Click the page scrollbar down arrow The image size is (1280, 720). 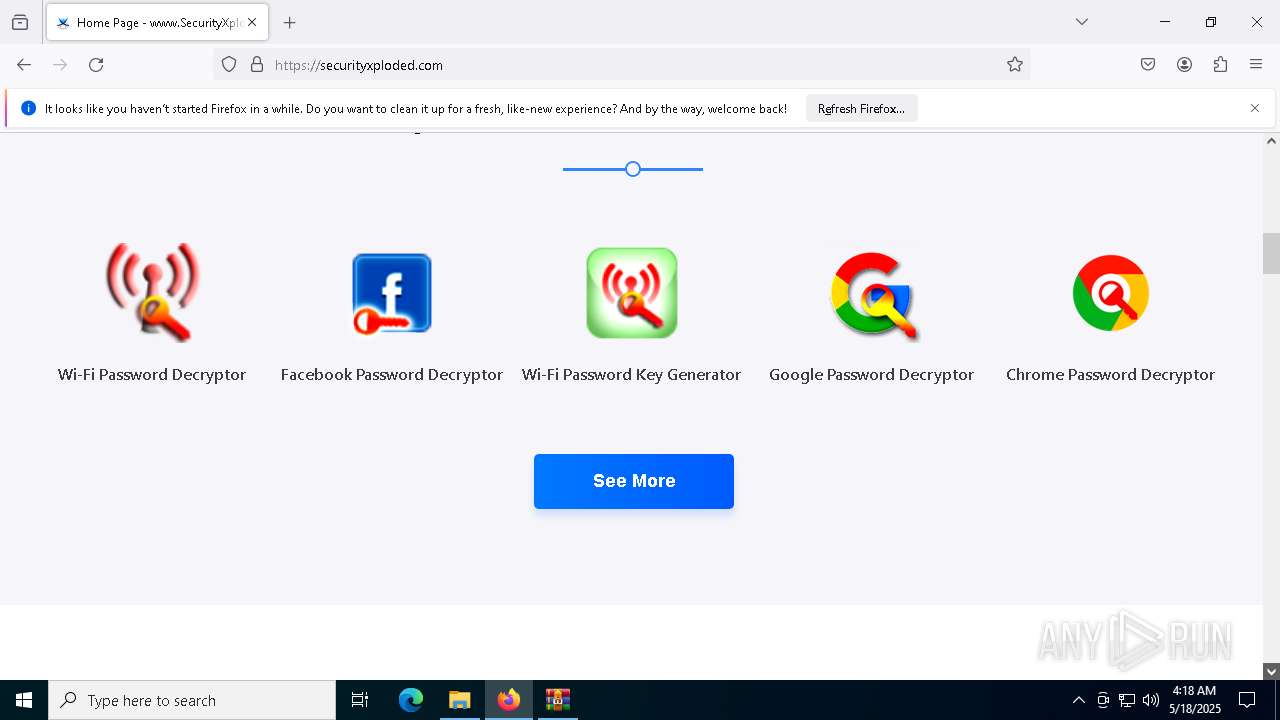coord(1271,672)
